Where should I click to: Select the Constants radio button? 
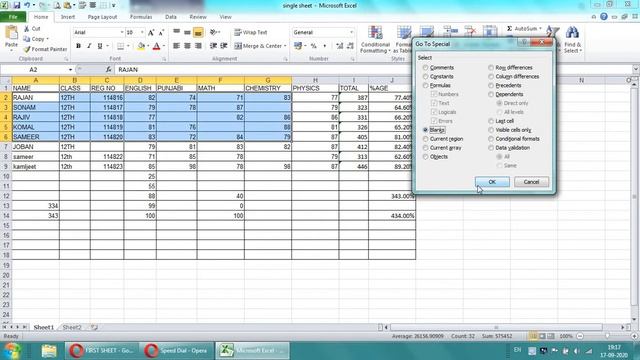pos(426,77)
